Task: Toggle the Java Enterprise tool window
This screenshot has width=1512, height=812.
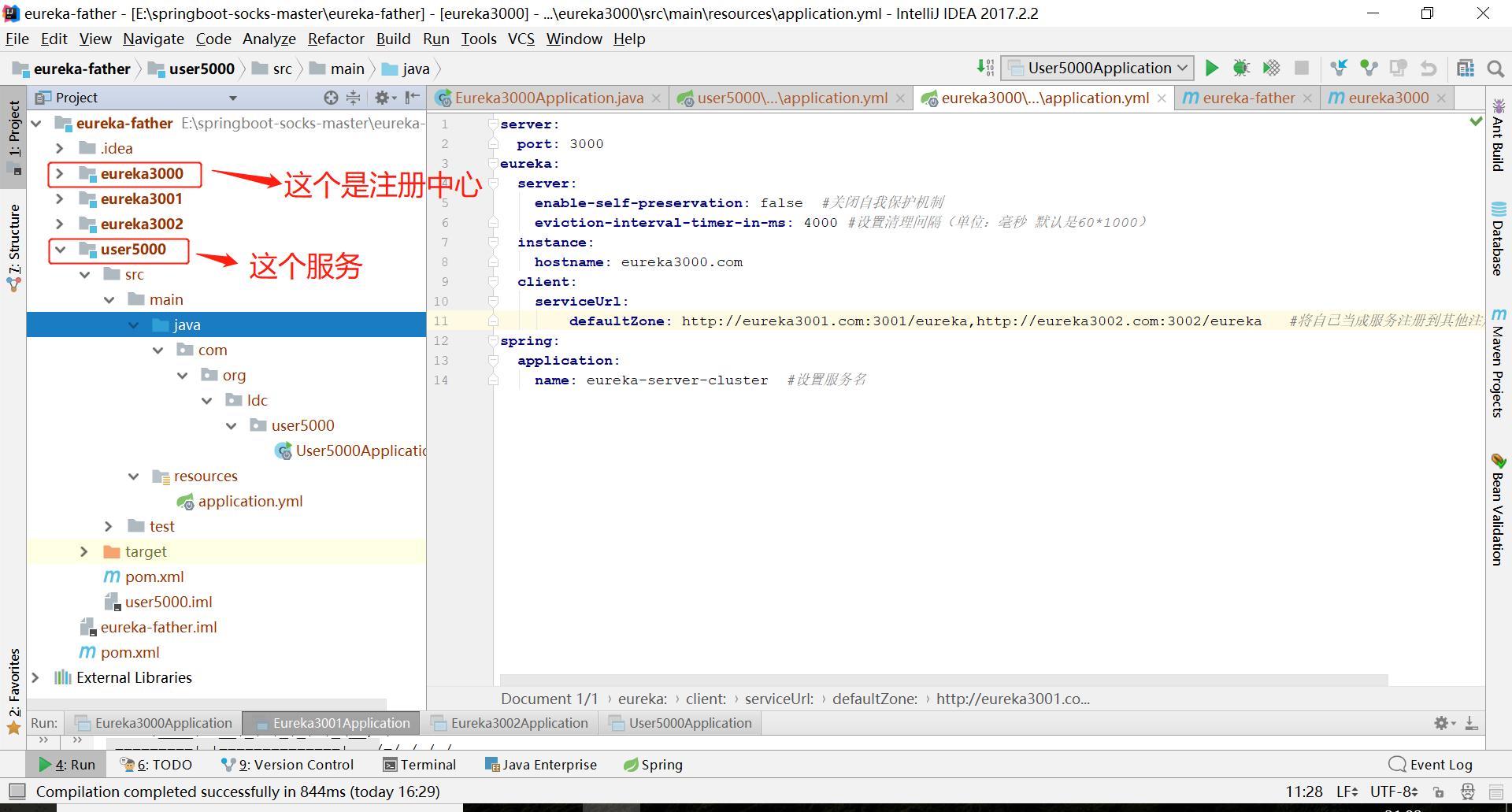Action: pos(541,765)
